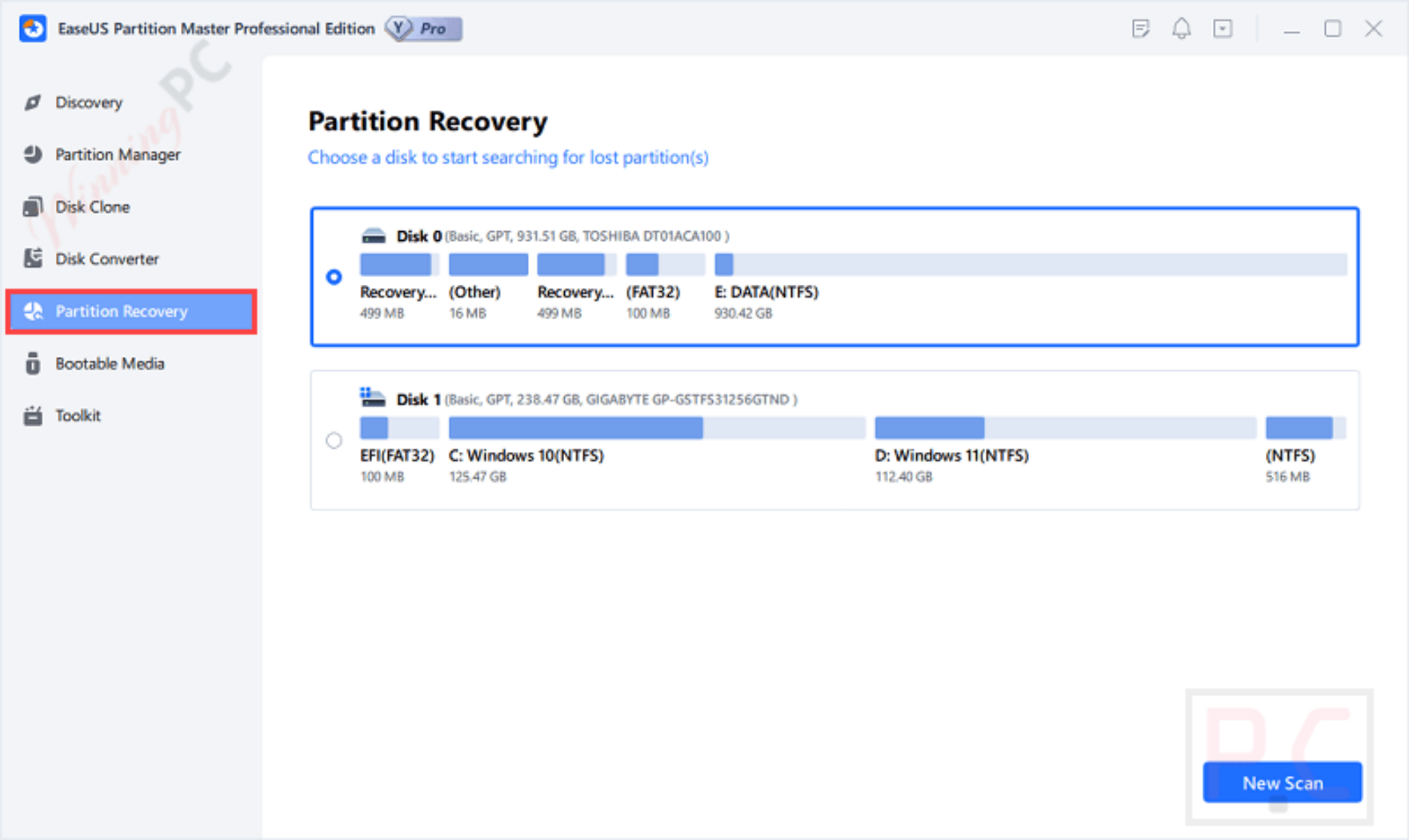Click the notification bell icon
The width and height of the screenshot is (1409, 840).
tap(1182, 29)
